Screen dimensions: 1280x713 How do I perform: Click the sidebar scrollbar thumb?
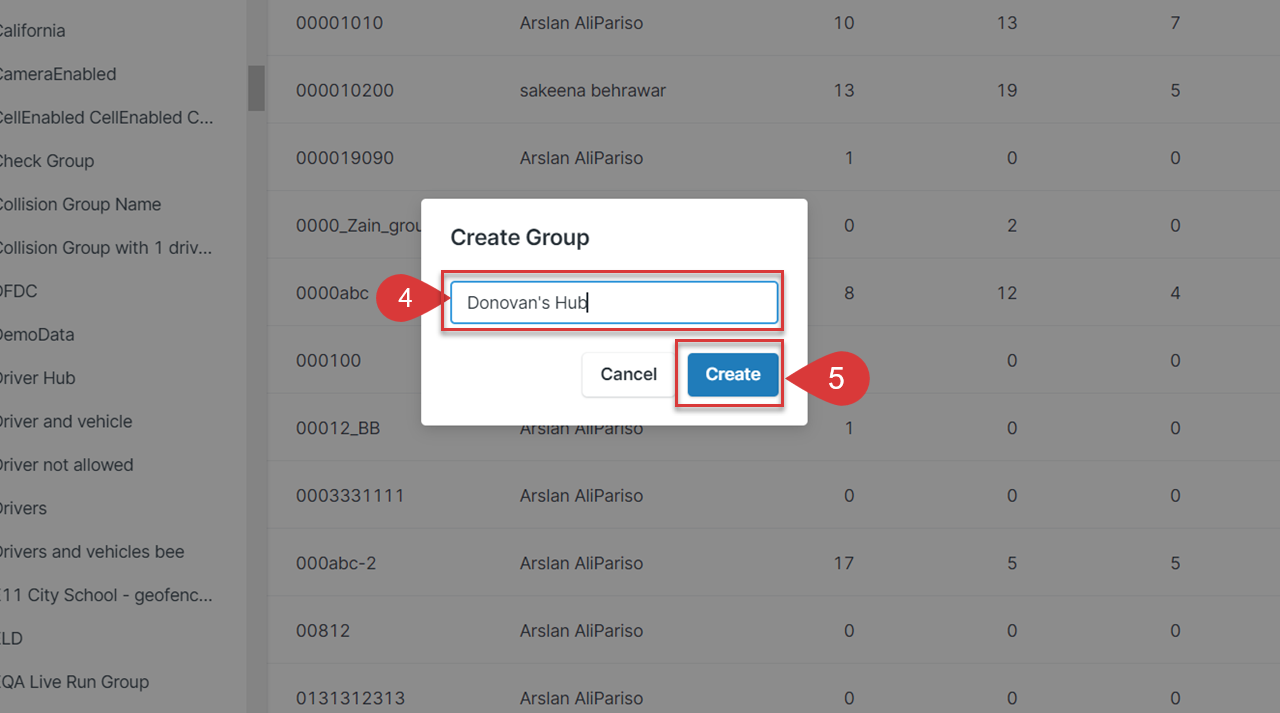(x=256, y=88)
